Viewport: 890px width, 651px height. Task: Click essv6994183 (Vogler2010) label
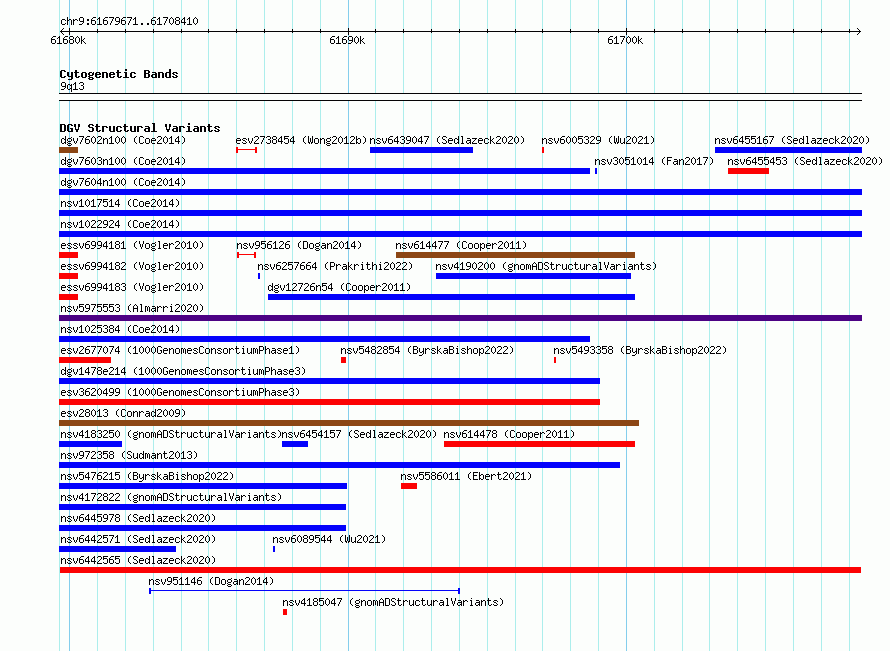pyautogui.click(x=132, y=287)
